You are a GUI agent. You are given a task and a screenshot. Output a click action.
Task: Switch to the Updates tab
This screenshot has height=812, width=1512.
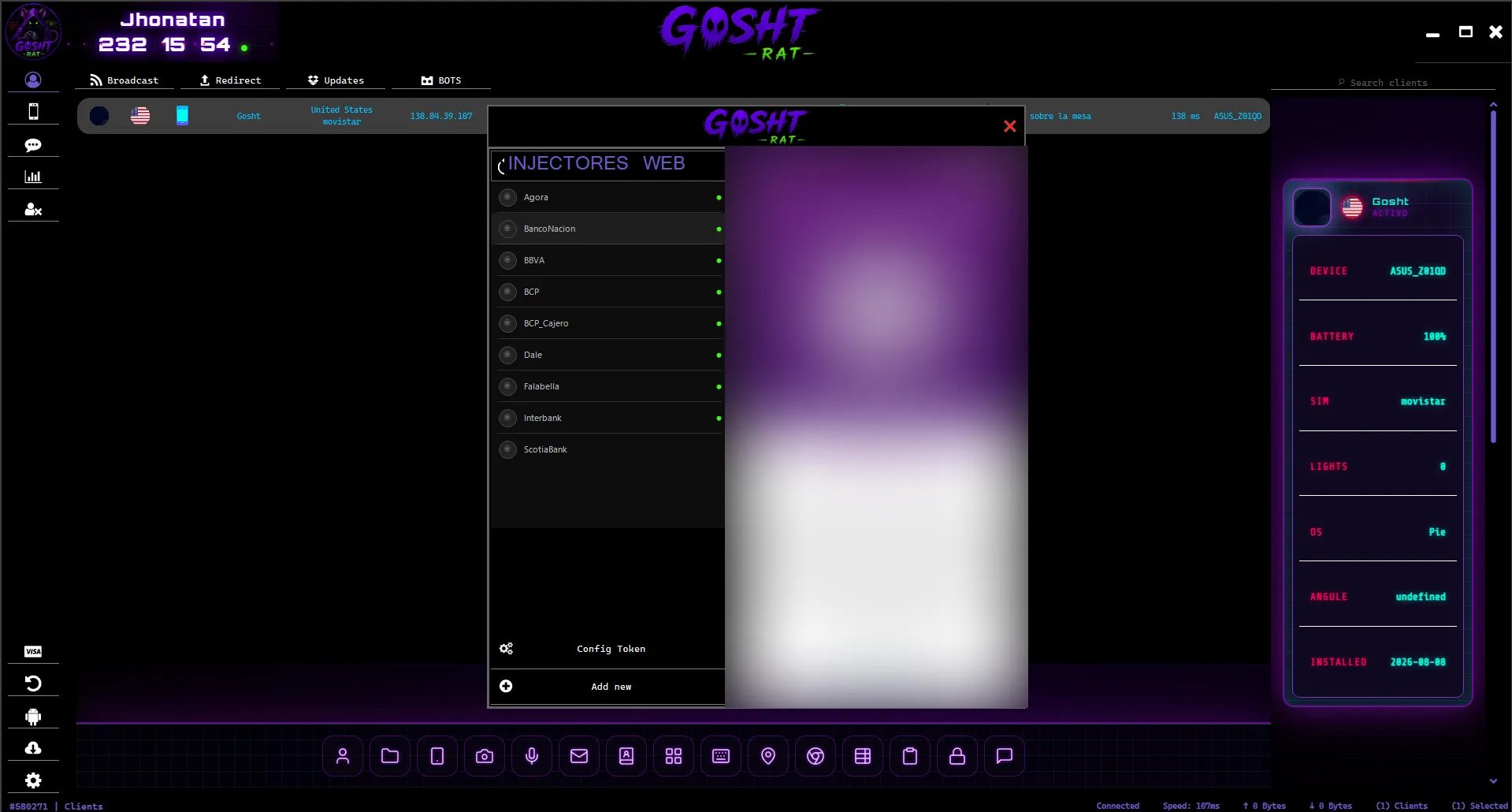click(336, 80)
